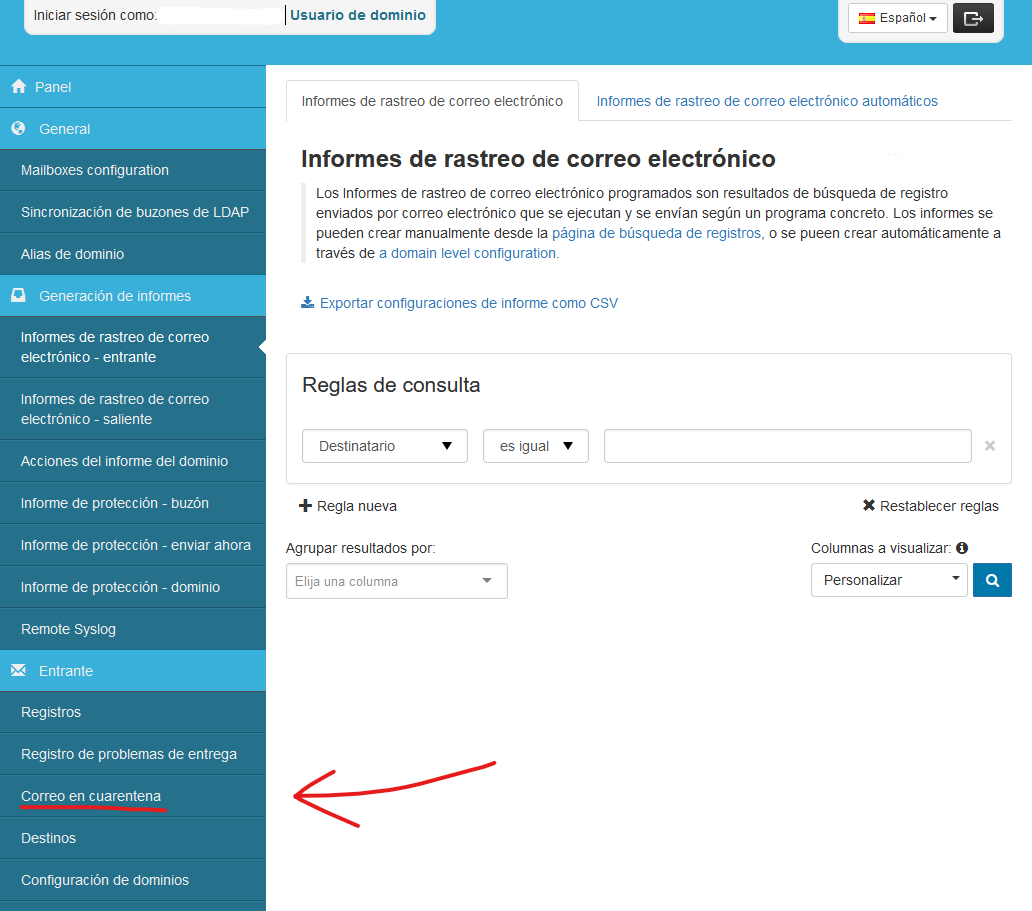Click the Panel home icon

(18, 87)
